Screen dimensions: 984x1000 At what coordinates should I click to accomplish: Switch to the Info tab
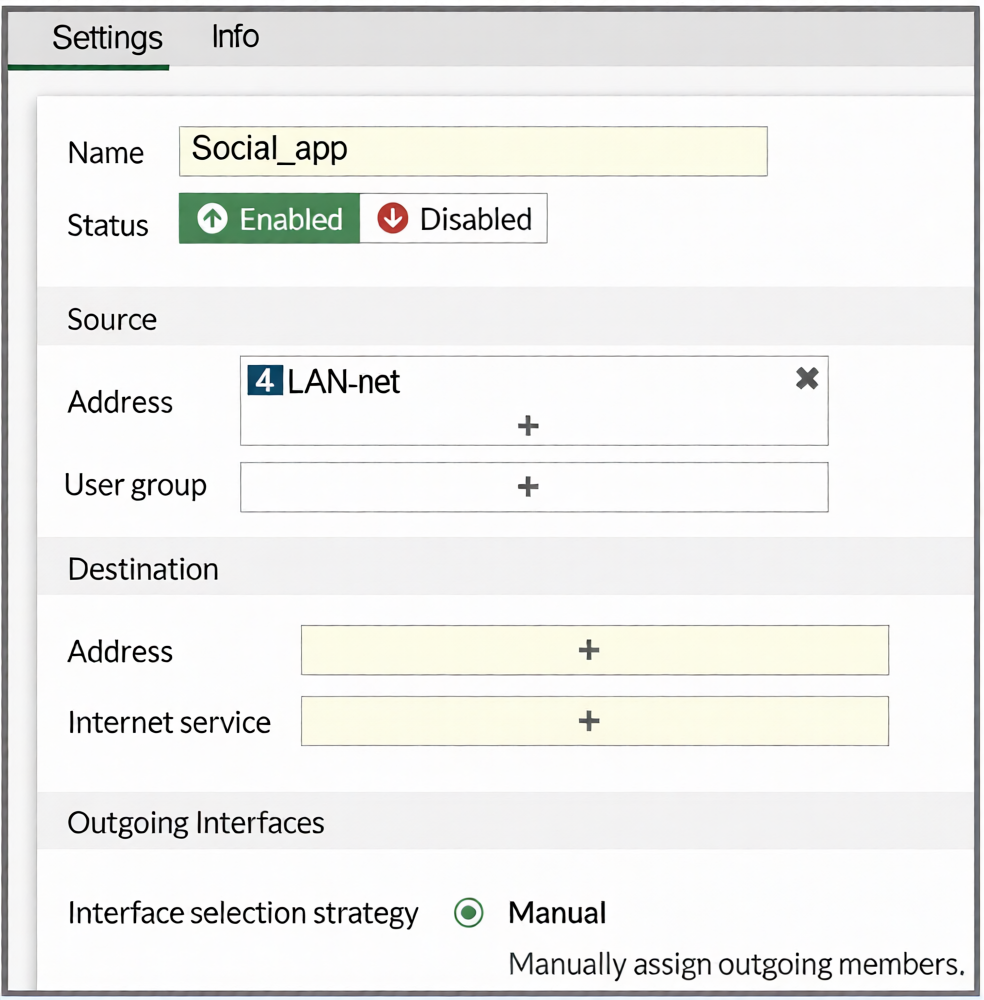[x=235, y=37]
